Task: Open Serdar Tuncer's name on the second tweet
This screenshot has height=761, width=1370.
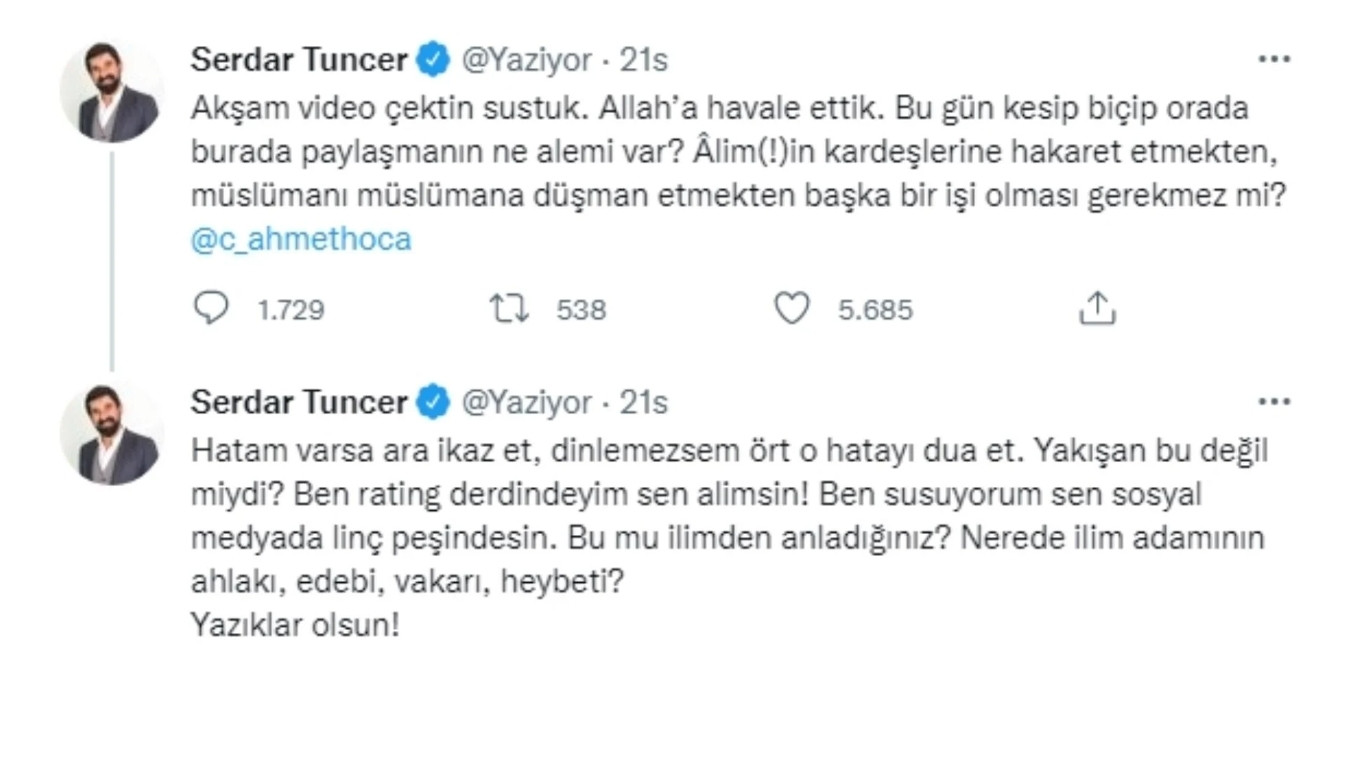Action: pos(297,403)
